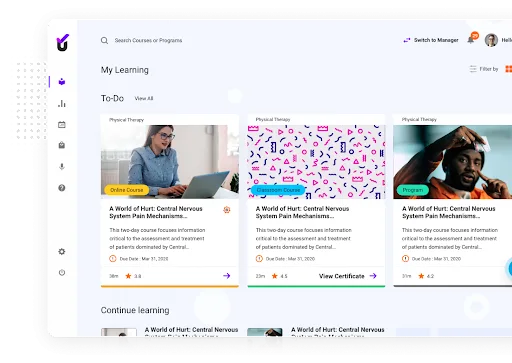This screenshot has width=512, height=363.
Task: Click View All next to To-Do
Action: (144, 98)
